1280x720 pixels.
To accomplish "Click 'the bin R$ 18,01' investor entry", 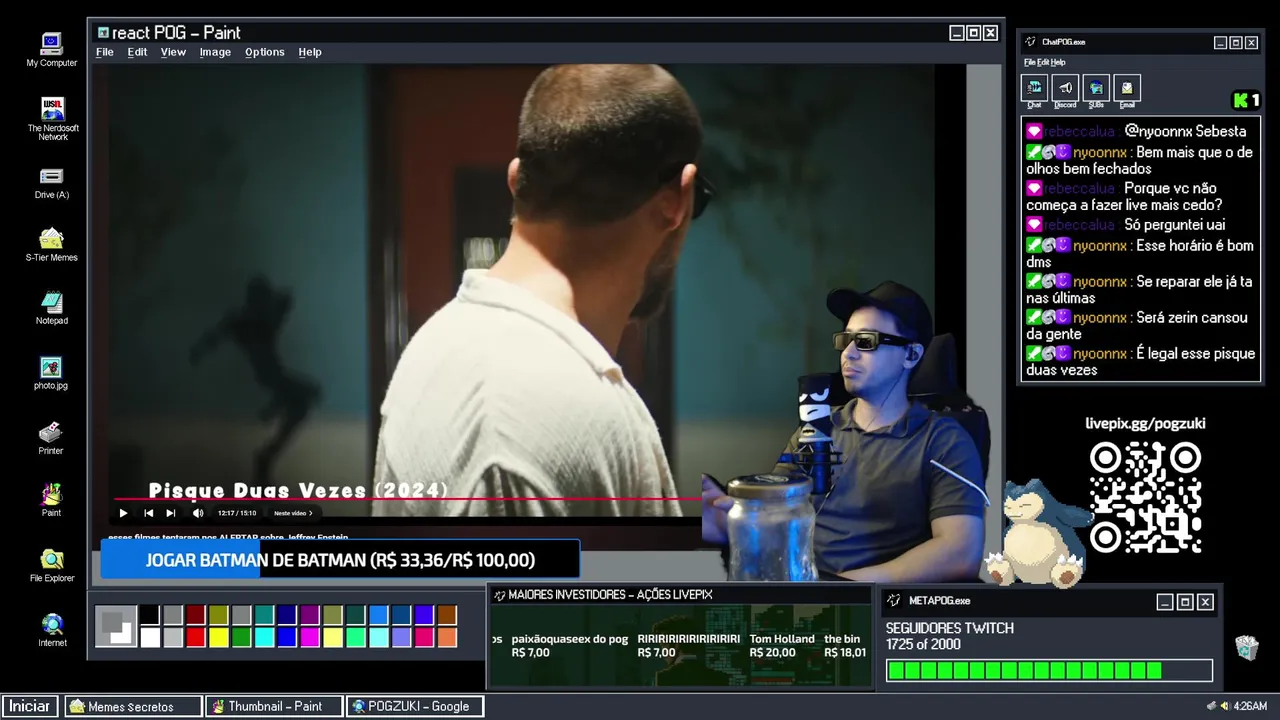I will tap(844, 646).
